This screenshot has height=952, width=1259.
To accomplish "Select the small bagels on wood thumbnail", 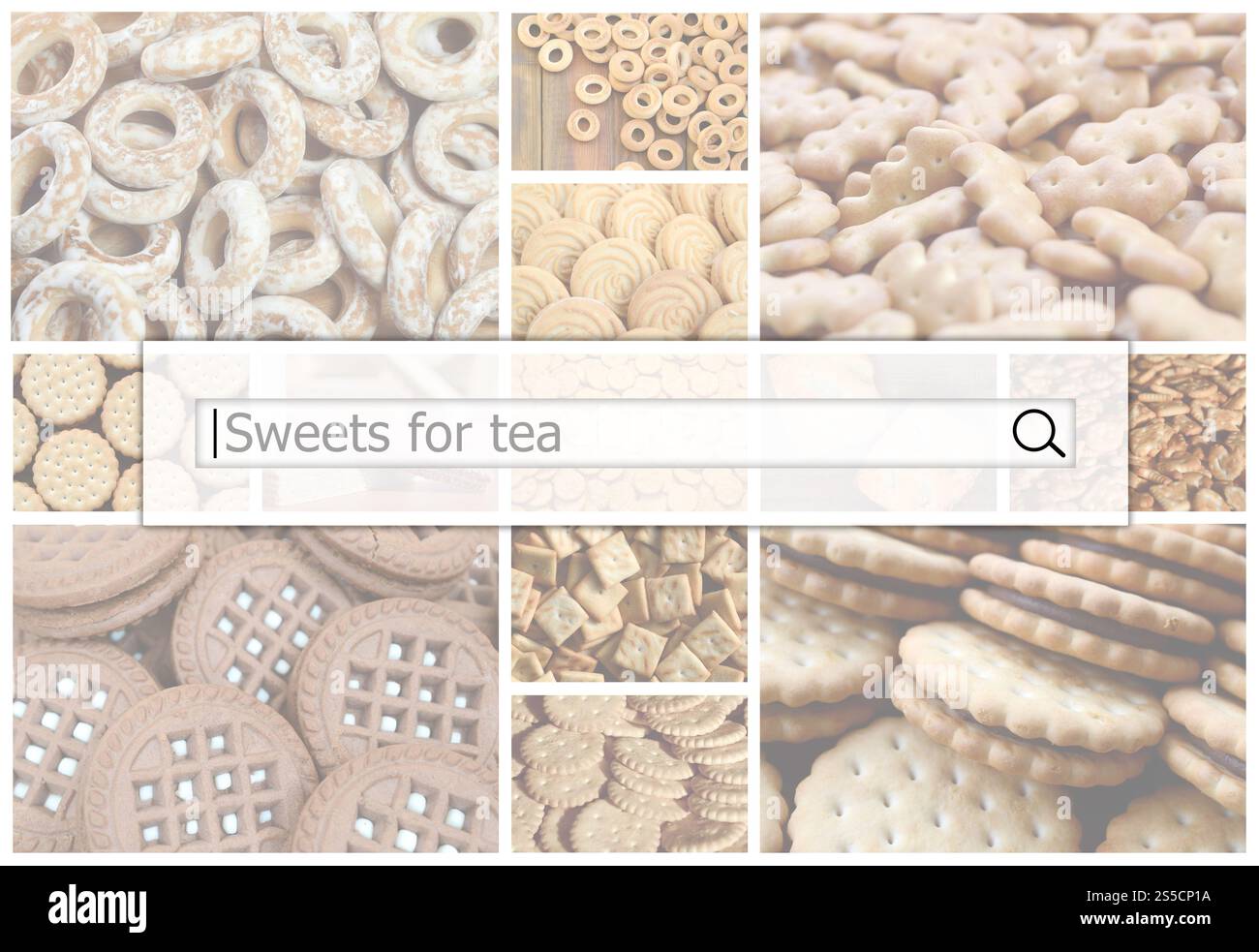I will [629, 92].
